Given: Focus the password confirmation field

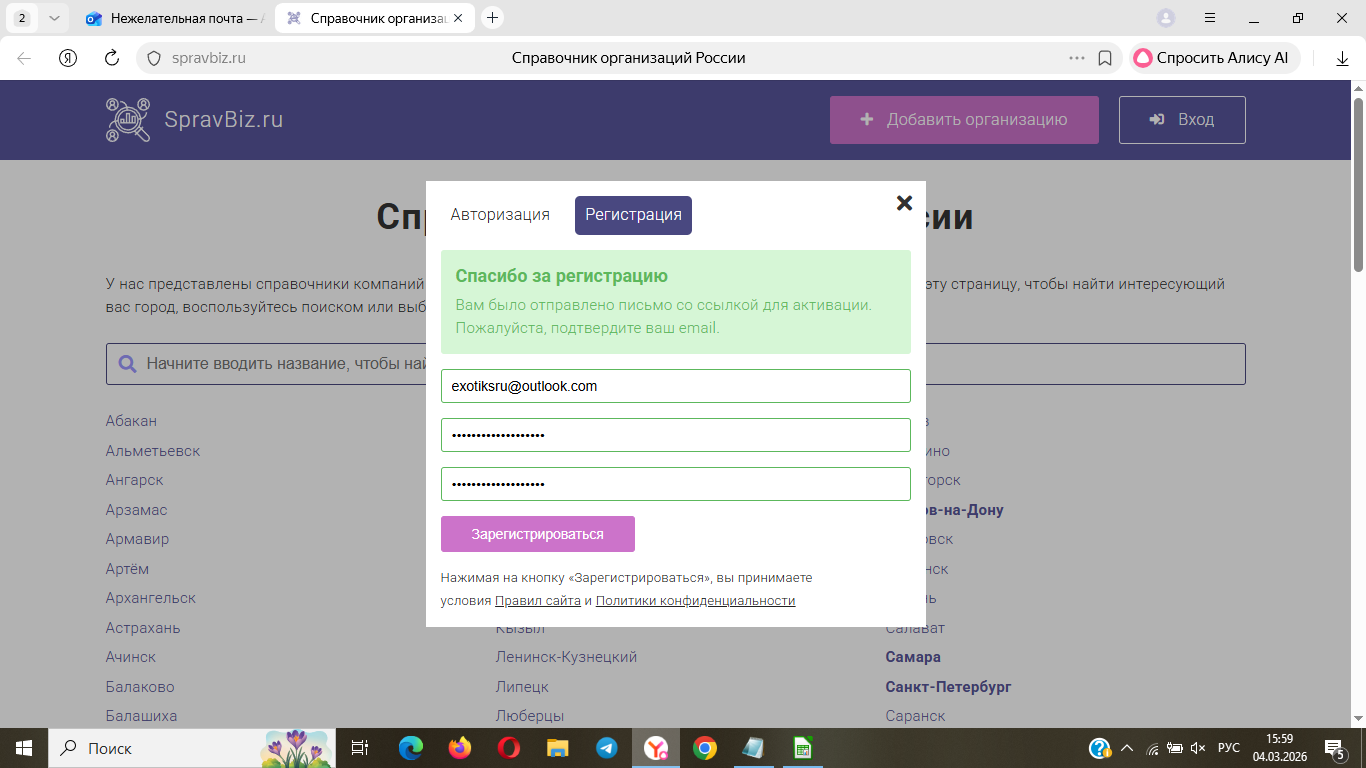Looking at the screenshot, I should [x=676, y=484].
